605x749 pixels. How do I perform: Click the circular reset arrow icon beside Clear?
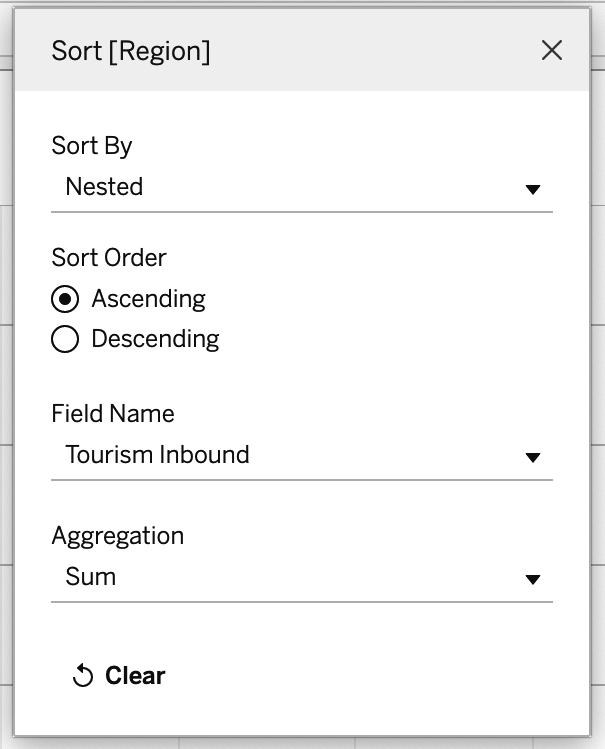tap(83, 675)
